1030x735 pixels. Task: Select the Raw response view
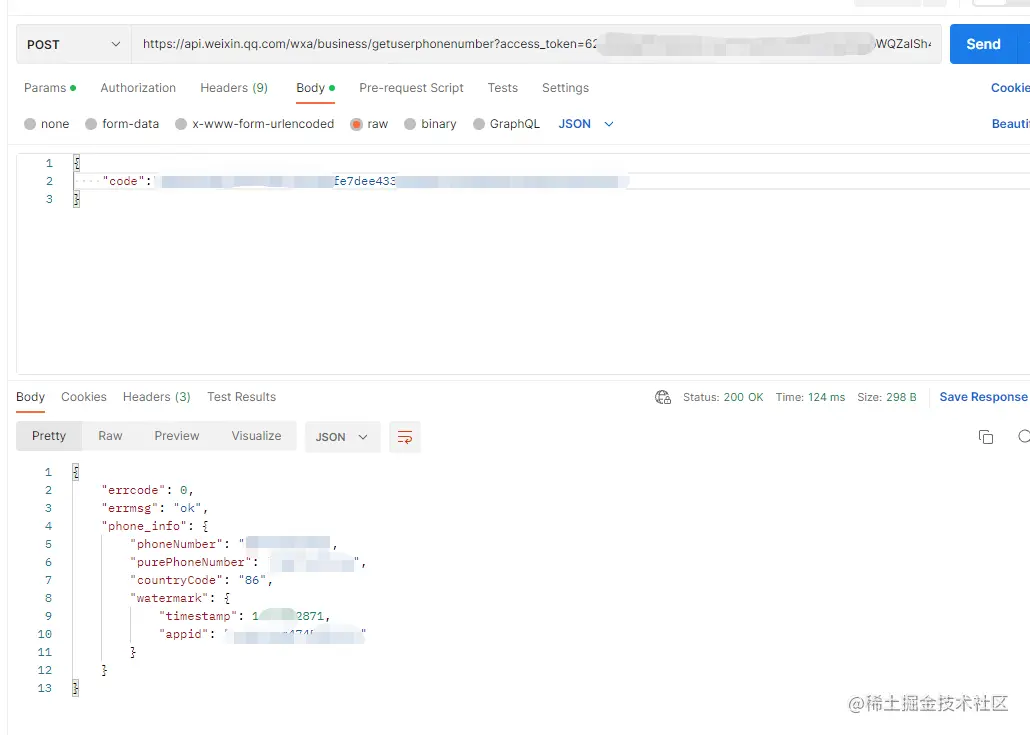point(110,436)
